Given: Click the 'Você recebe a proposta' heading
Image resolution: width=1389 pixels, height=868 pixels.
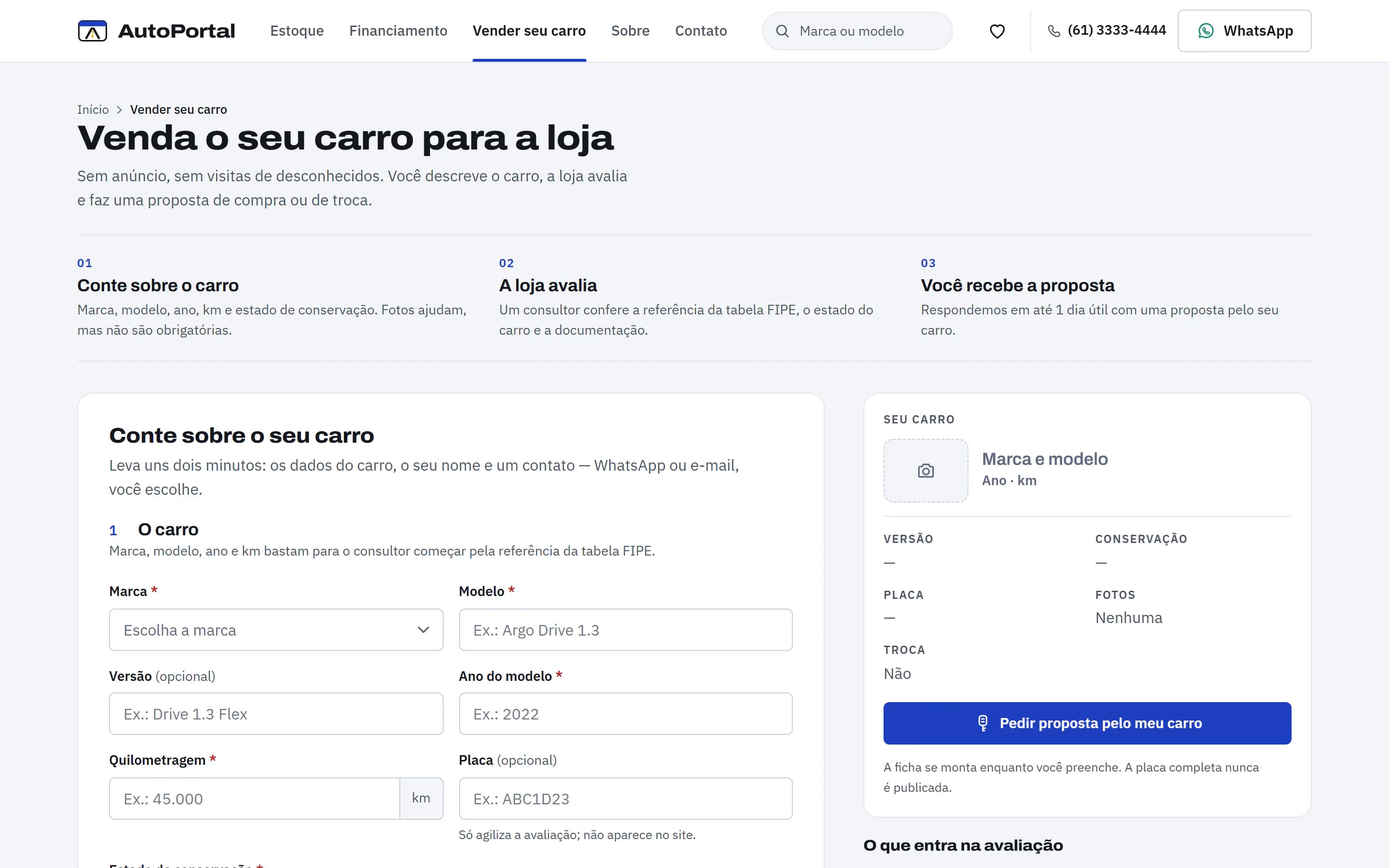Looking at the screenshot, I should click(x=1017, y=285).
